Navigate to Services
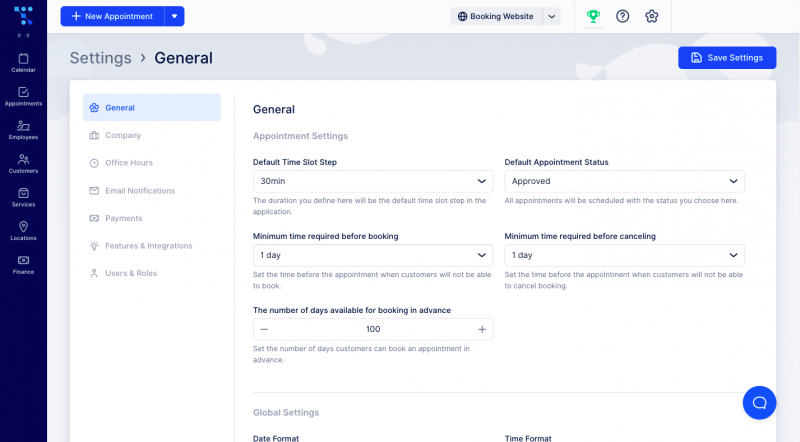The width and height of the screenshot is (800, 442). point(23,198)
